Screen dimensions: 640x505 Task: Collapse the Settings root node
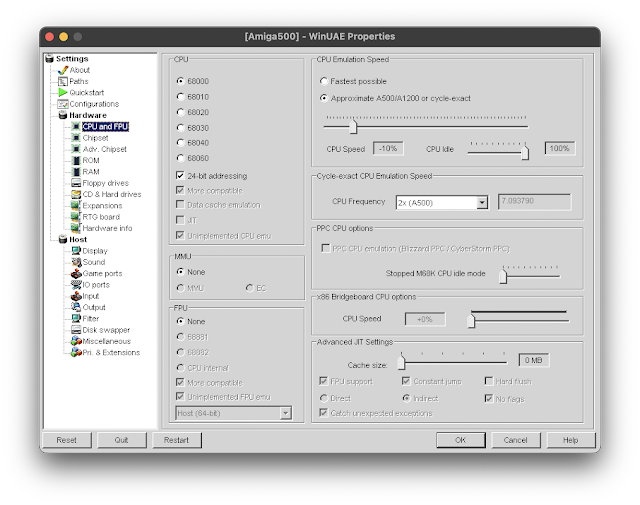49,59
